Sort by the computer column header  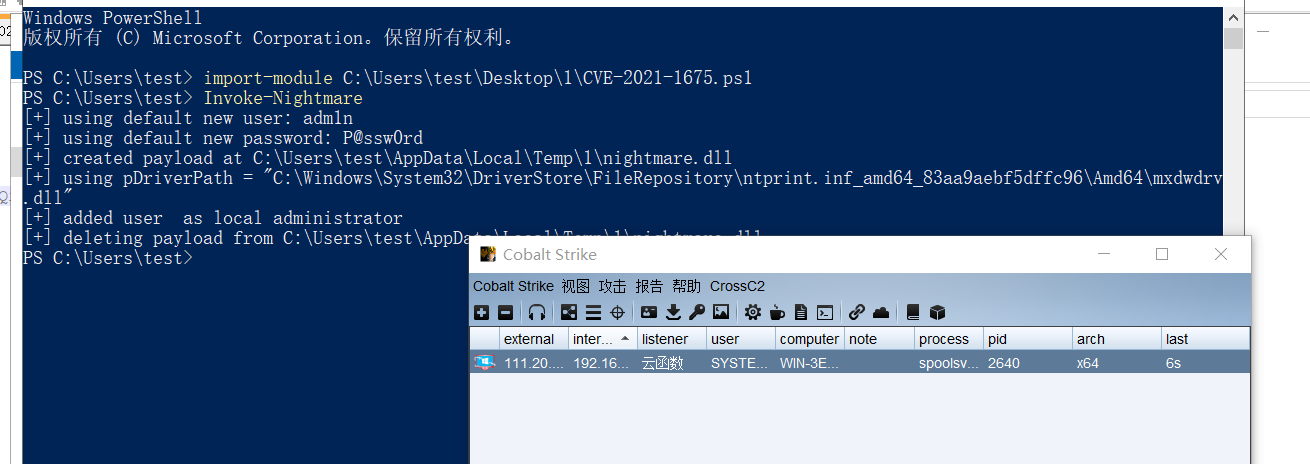click(x=810, y=339)
